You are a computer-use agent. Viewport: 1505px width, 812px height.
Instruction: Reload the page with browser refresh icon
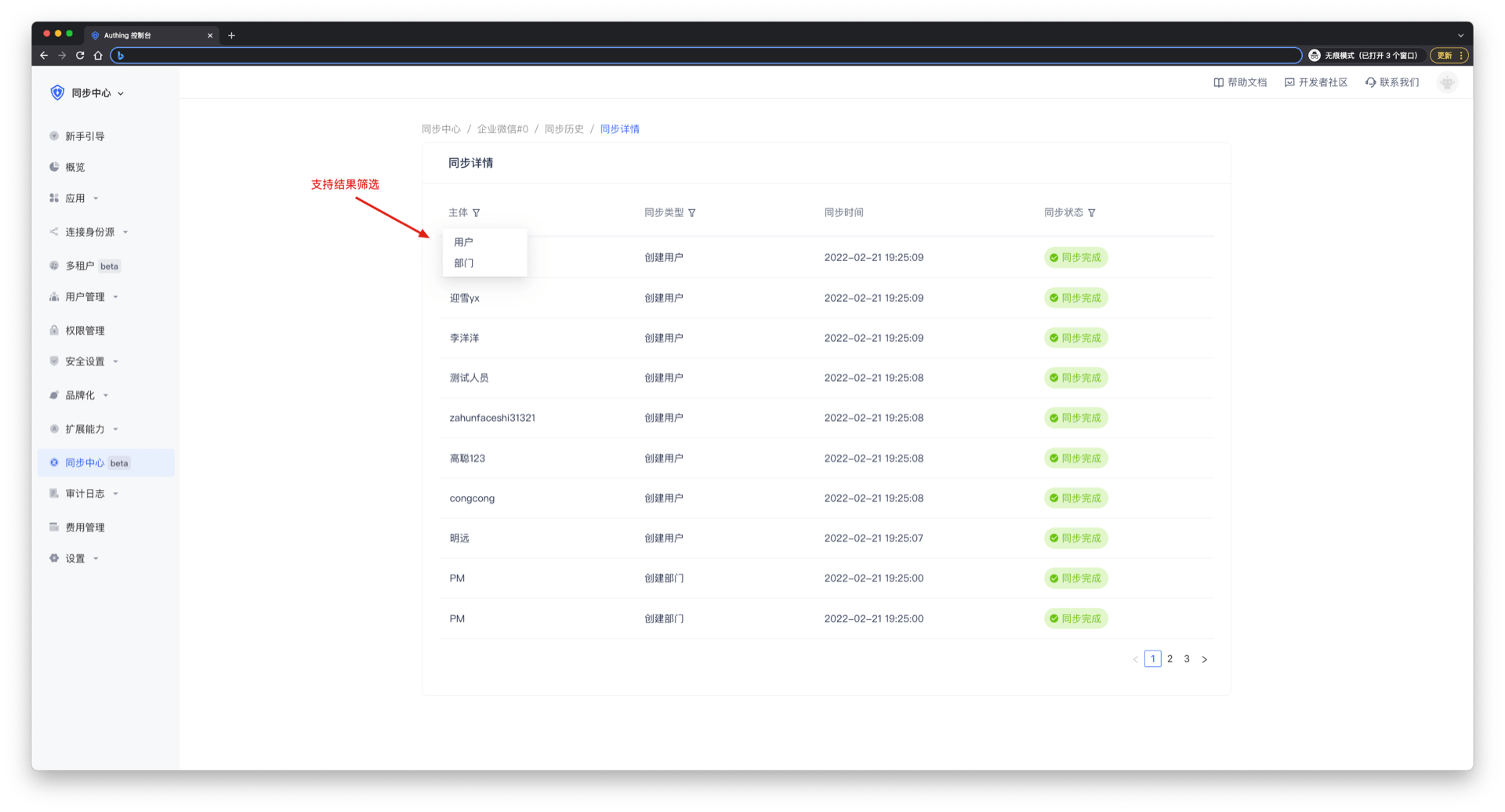(x=80, y=56)
